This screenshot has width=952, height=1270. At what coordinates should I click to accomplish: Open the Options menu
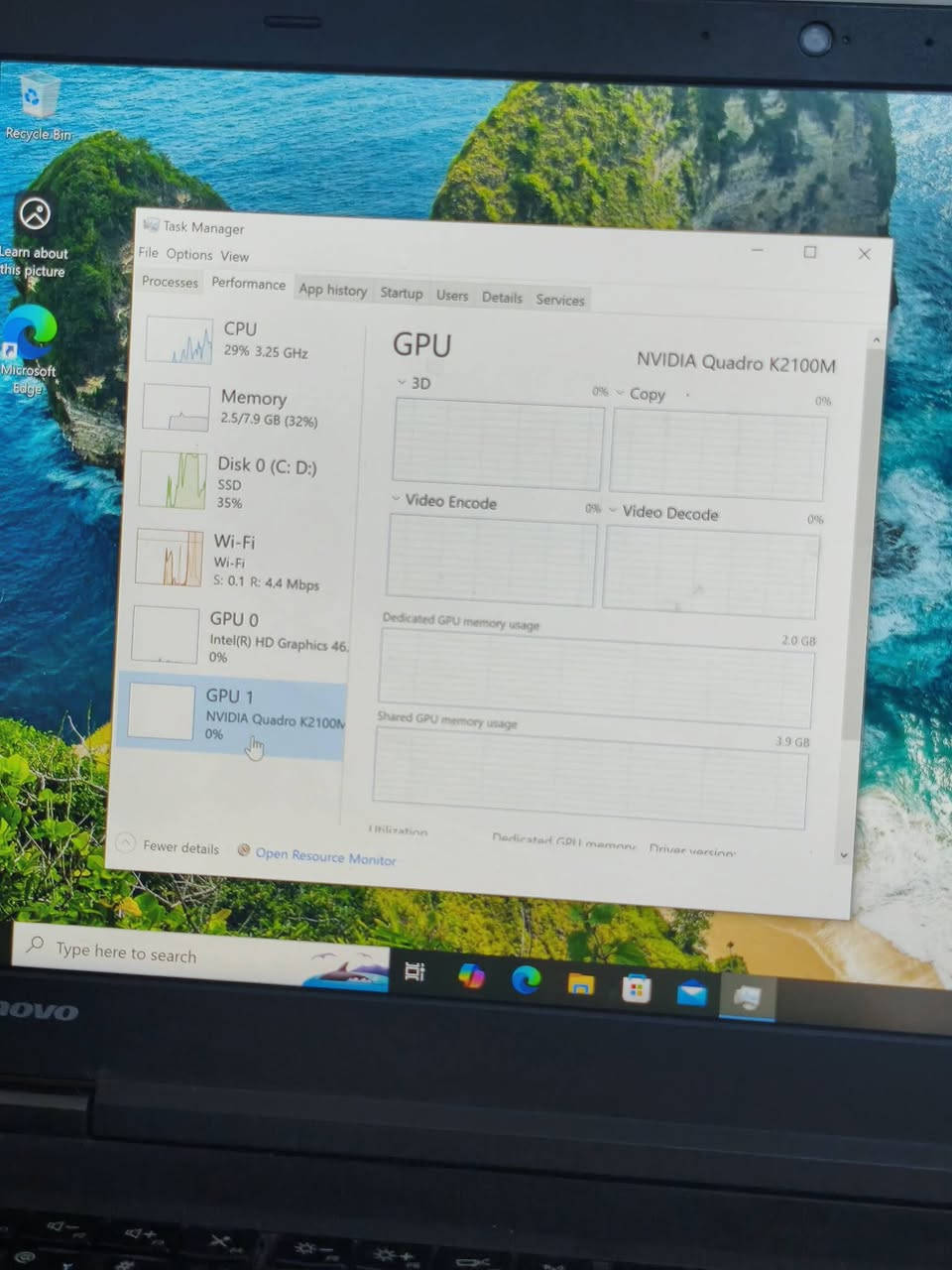(x=189, y=254)
